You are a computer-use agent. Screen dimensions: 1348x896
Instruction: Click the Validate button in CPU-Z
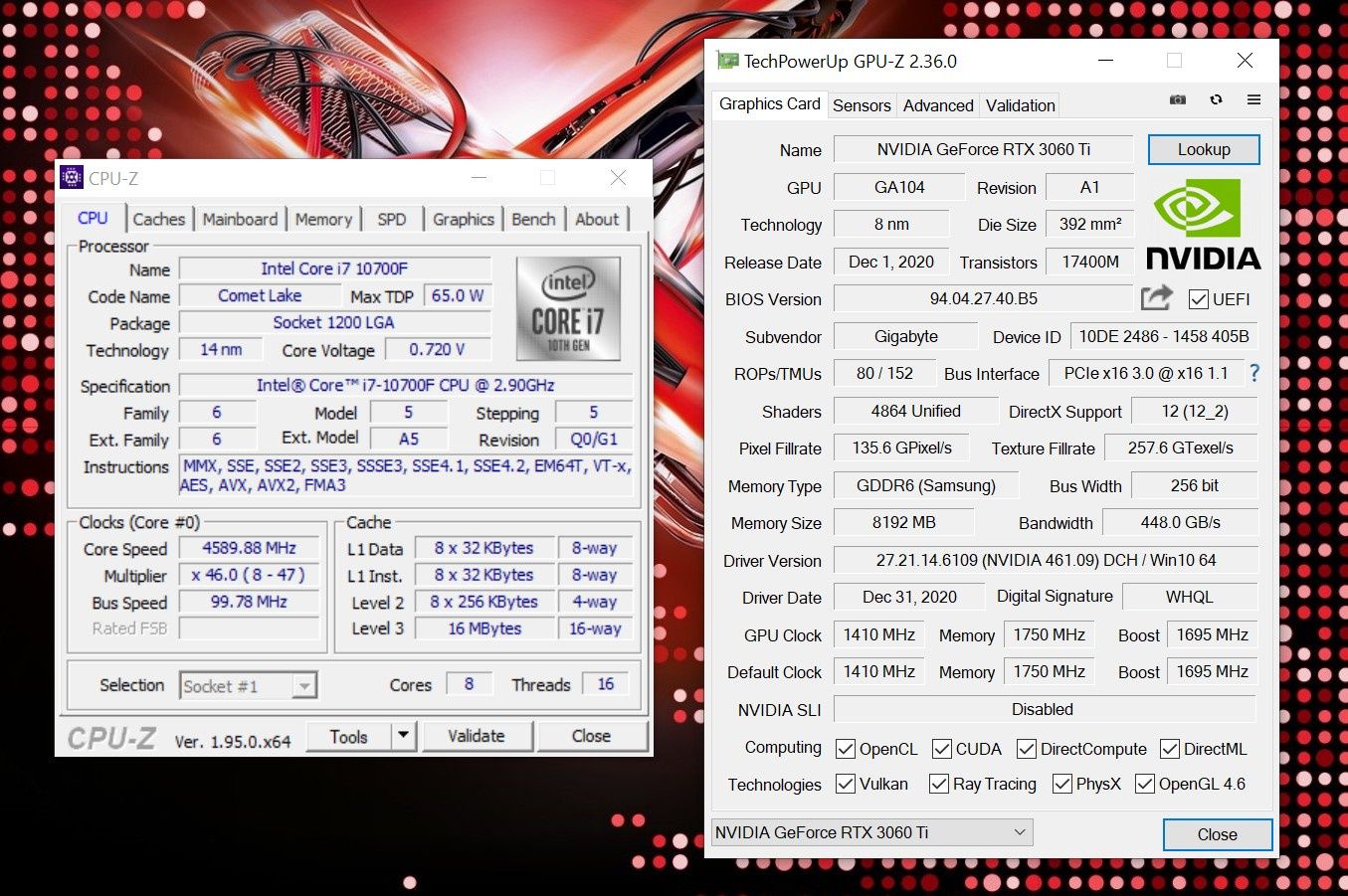477,736
